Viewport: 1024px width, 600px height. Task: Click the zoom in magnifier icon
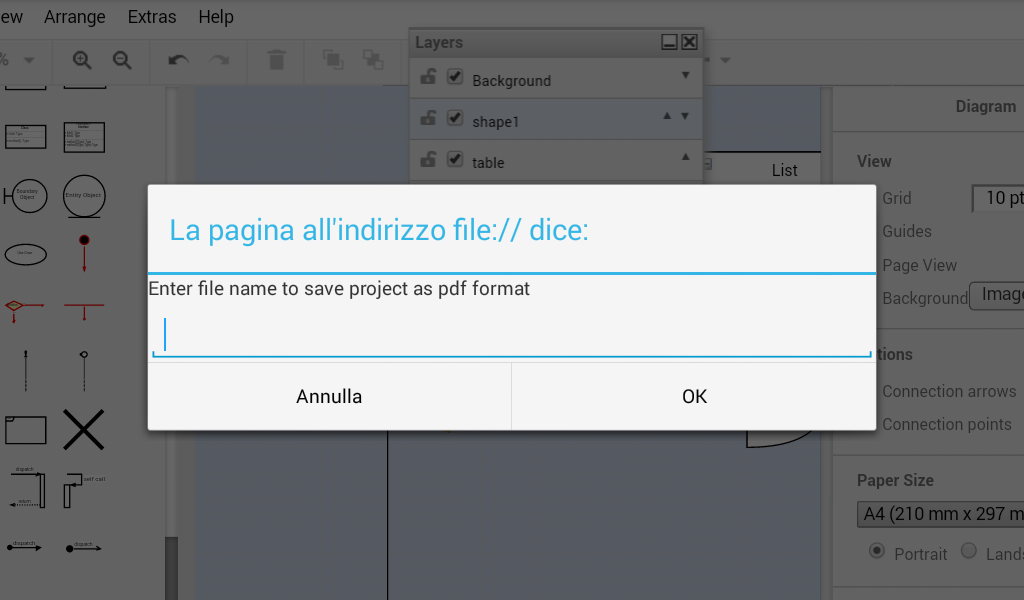pyautogui.click(x=82, y=60)
